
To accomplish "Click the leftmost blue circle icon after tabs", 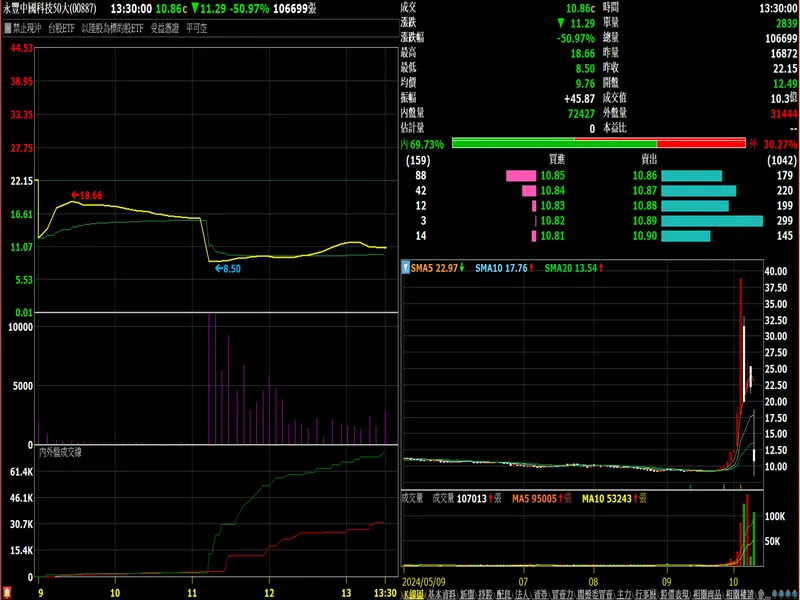I will click(774, 594).
